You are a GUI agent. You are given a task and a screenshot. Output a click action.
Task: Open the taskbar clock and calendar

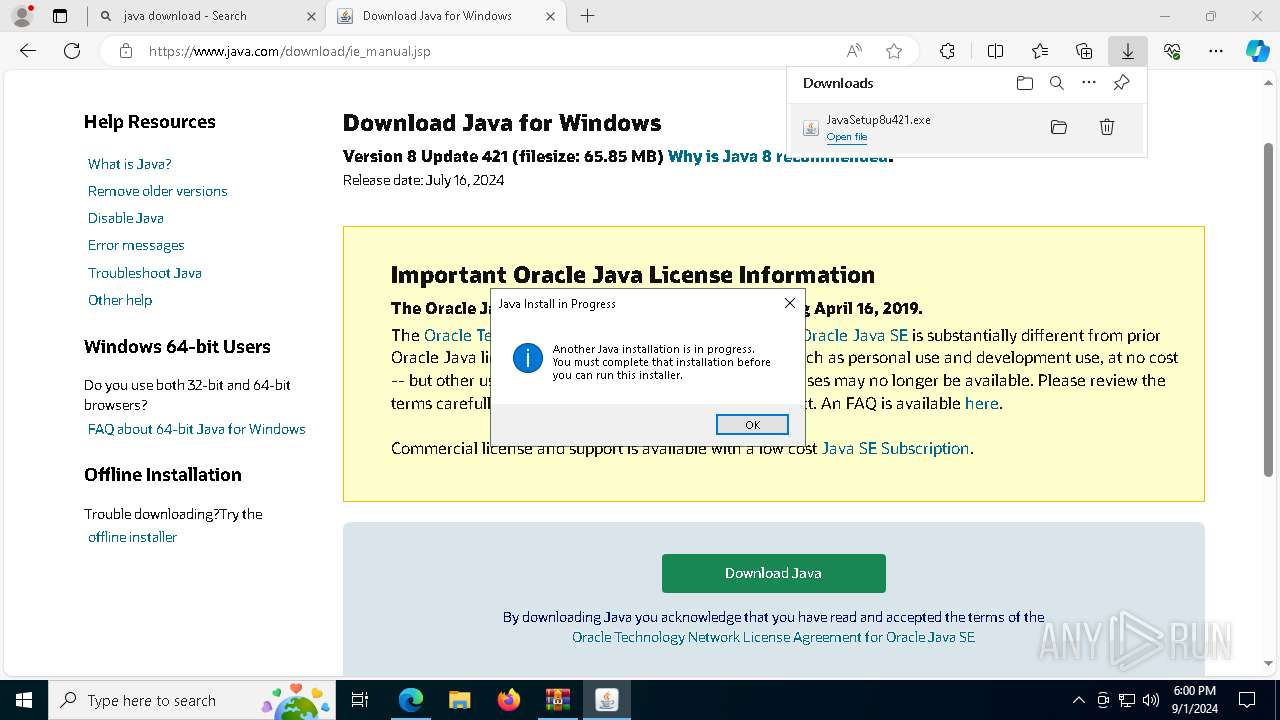1194,700
